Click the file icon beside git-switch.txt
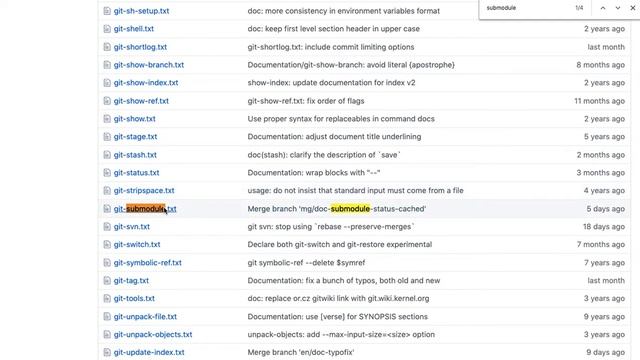Viewport: 640px width, 360px height. point(107,244)
